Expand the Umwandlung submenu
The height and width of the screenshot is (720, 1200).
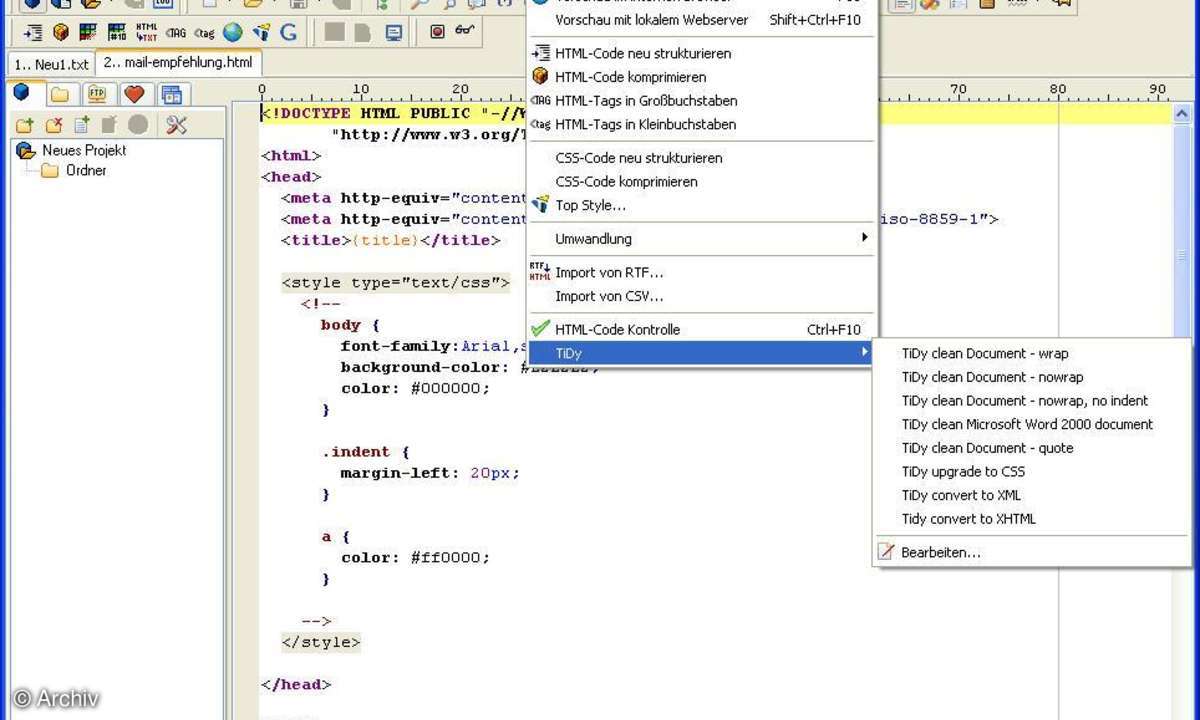(x=701, y=239)
